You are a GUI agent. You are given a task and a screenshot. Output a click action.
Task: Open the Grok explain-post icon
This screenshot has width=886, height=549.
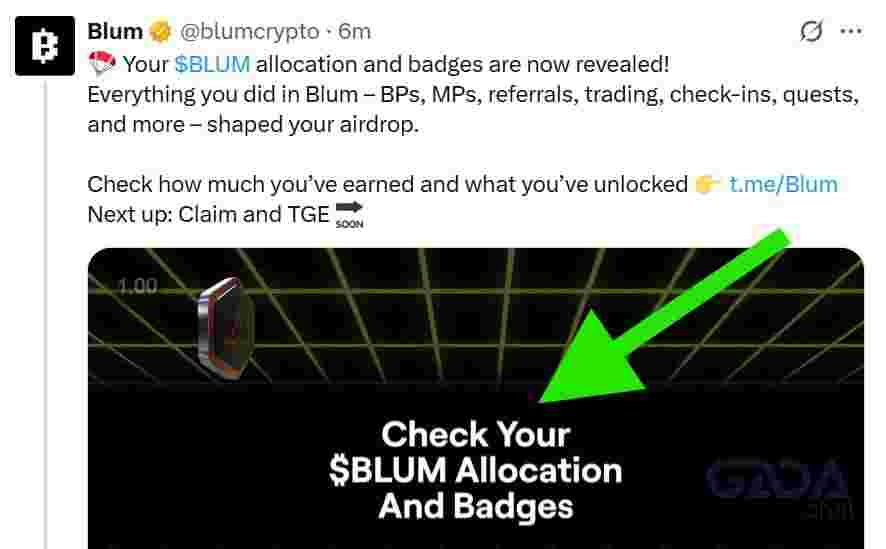coord(811,31)
